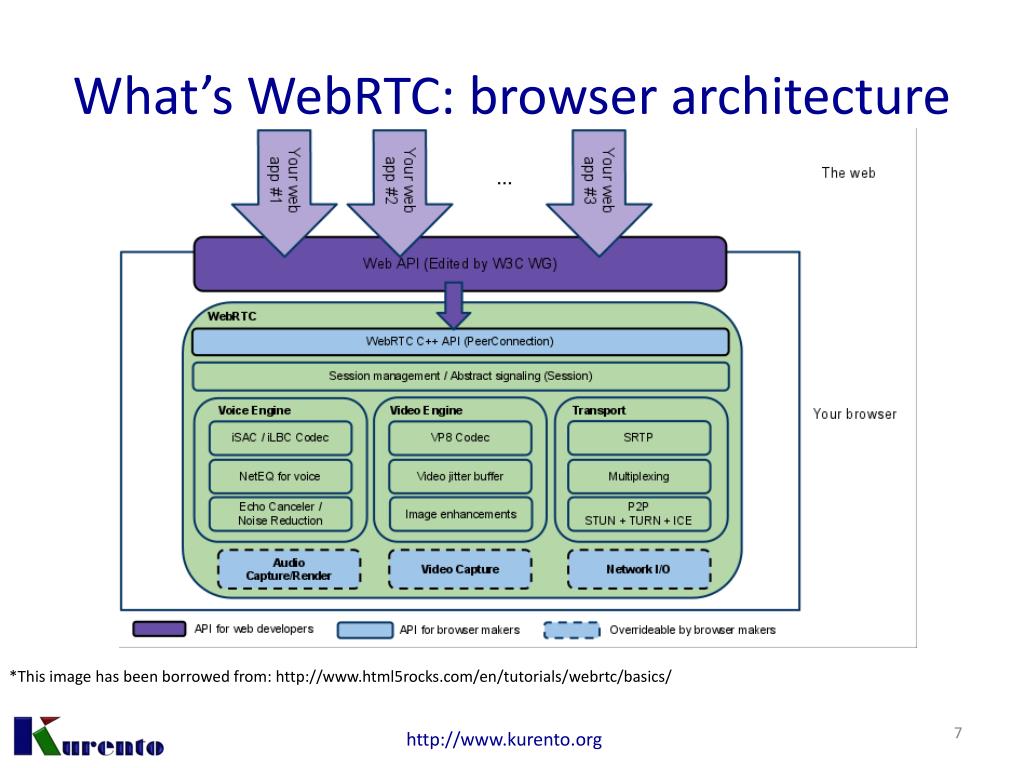Click the dashed legend swatch for overrideable
1024x768 pixels.
(x=571, y=630)
